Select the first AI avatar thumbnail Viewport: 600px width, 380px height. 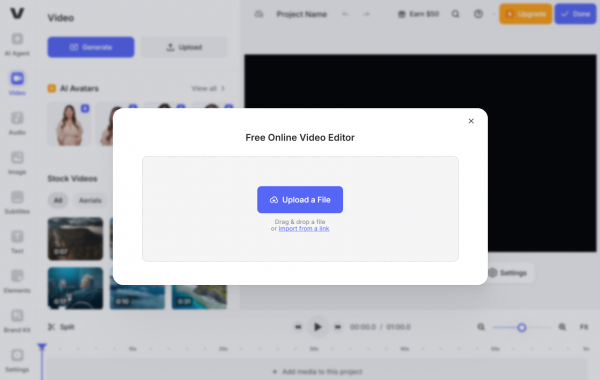click(69, 124)
